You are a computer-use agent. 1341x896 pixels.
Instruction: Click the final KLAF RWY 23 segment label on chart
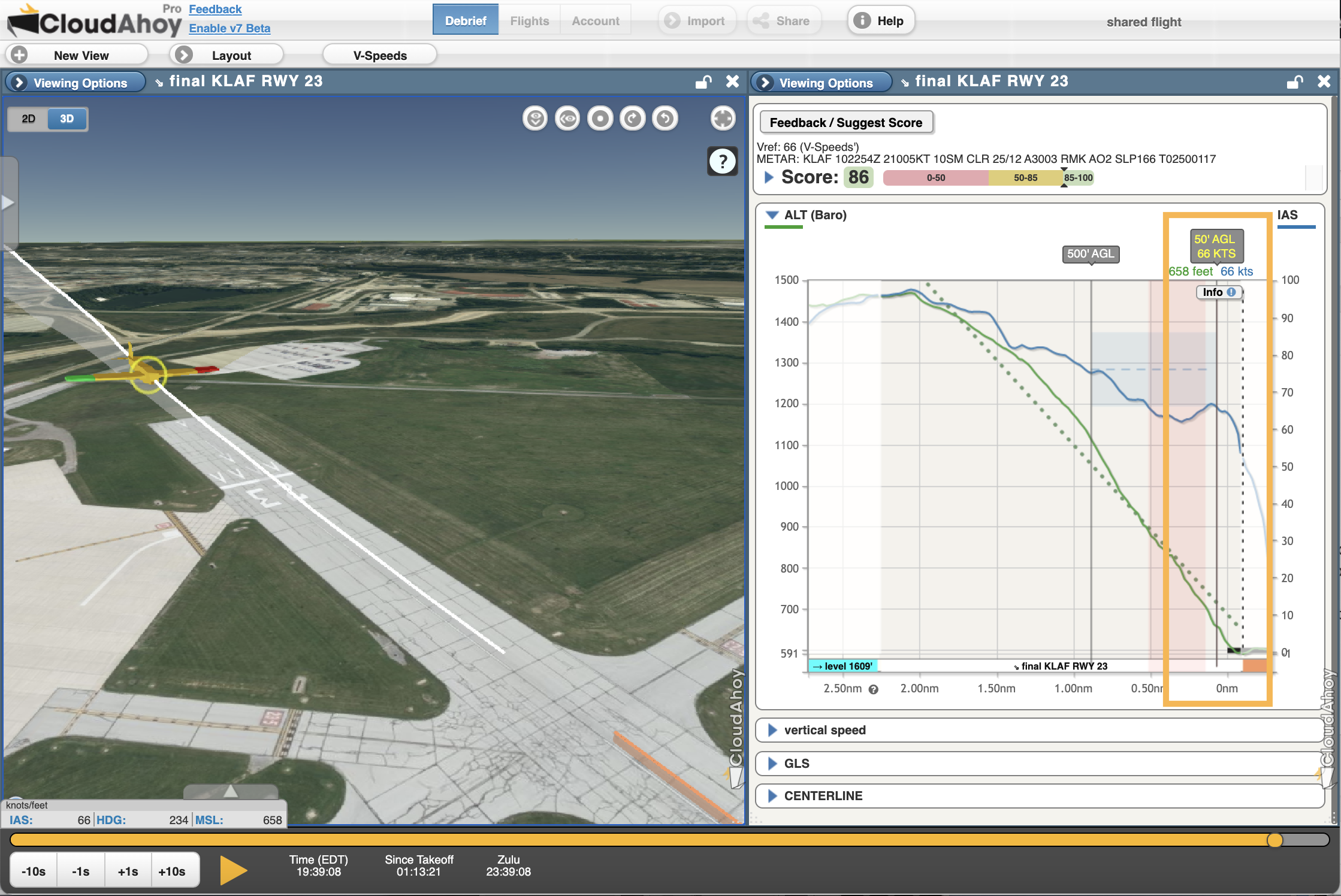(1060, 666)
